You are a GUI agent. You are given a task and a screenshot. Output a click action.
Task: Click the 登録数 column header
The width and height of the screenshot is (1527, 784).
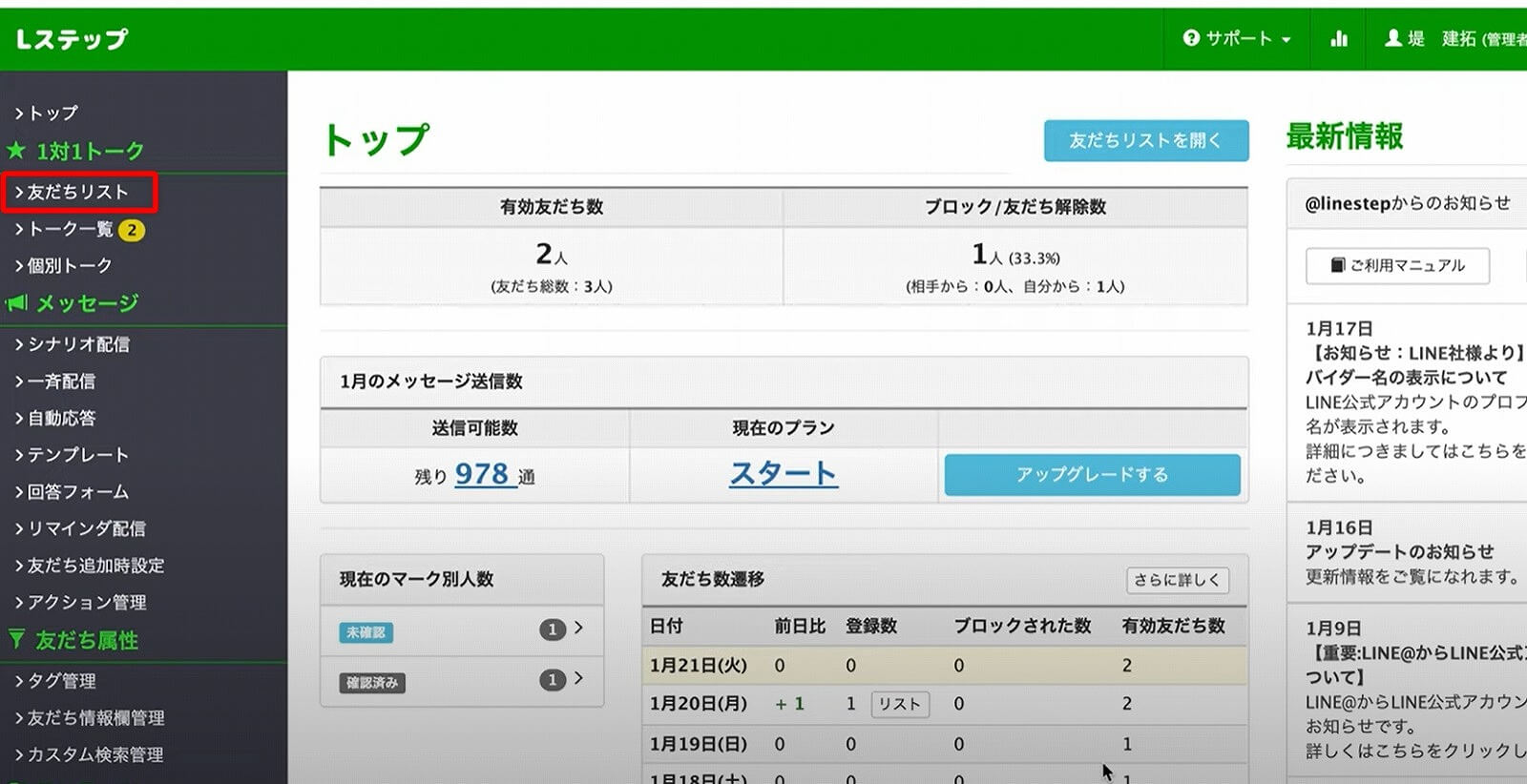point(871,627)
